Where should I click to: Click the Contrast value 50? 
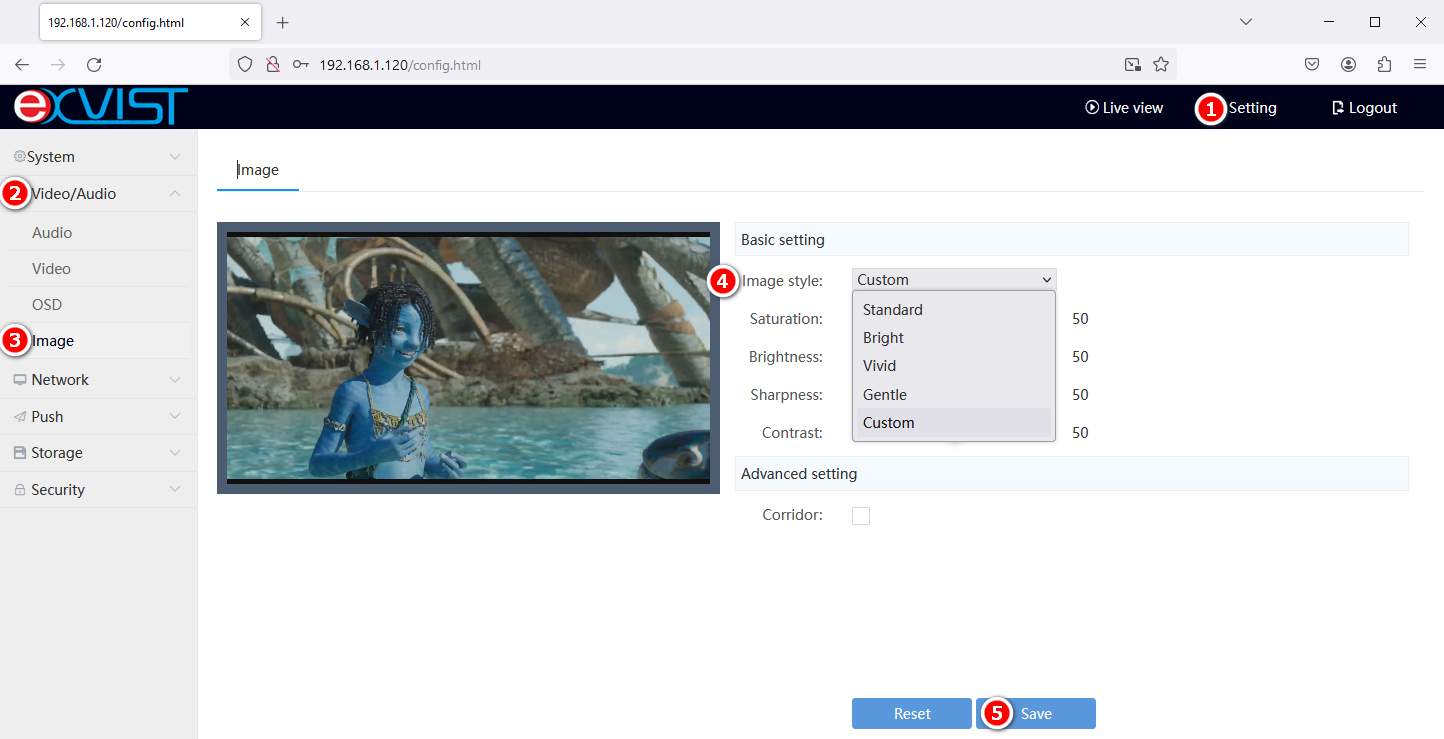1080,432
